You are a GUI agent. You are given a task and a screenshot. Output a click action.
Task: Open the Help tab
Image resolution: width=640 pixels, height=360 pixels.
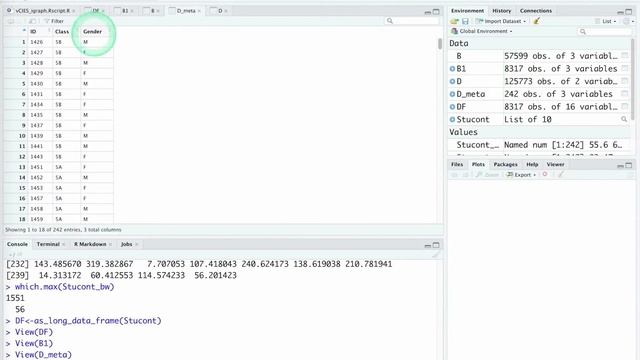[532, 164]
